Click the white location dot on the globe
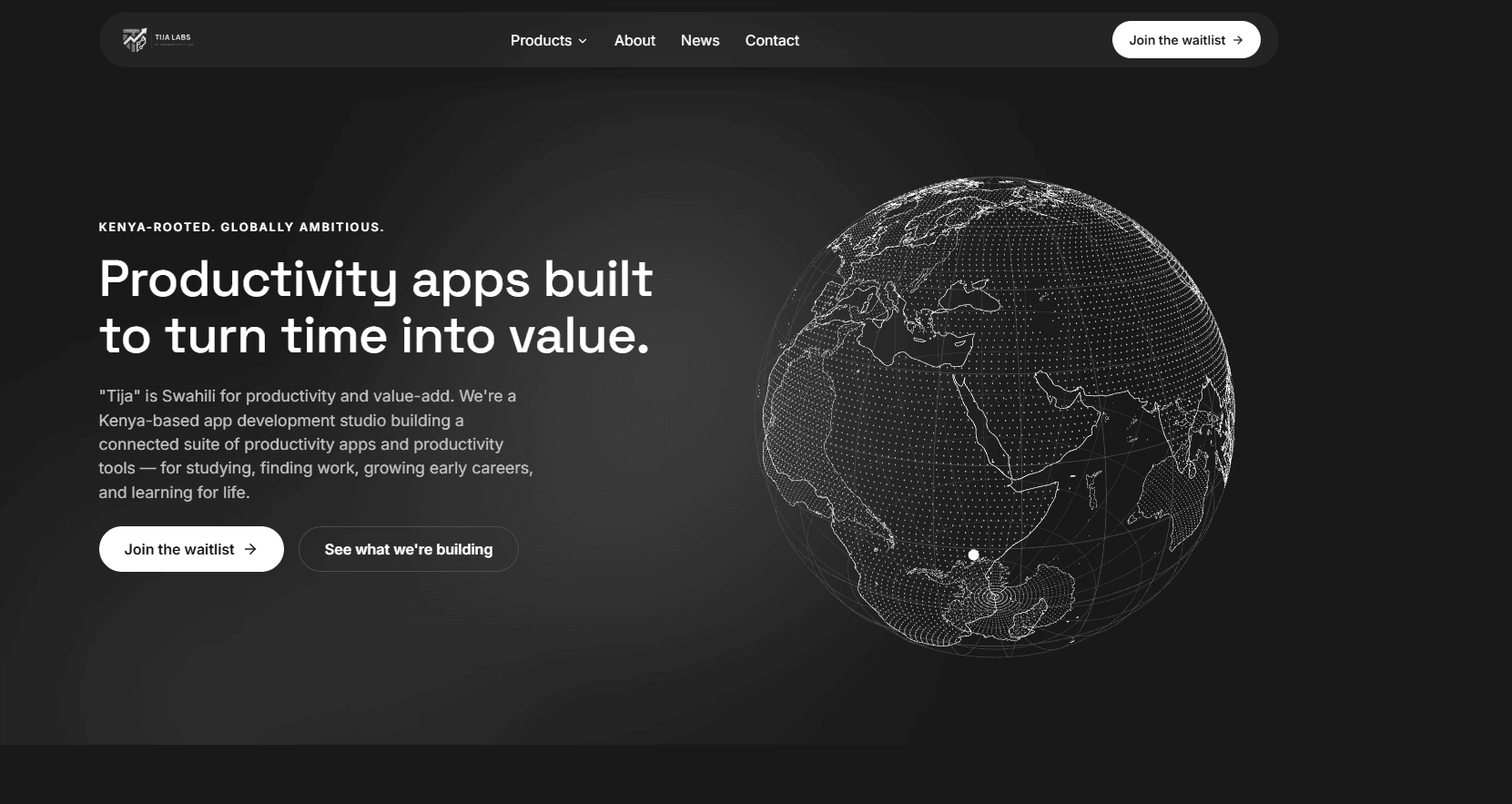This screenshot has width=1512, height=804. (x=973, y=555)
